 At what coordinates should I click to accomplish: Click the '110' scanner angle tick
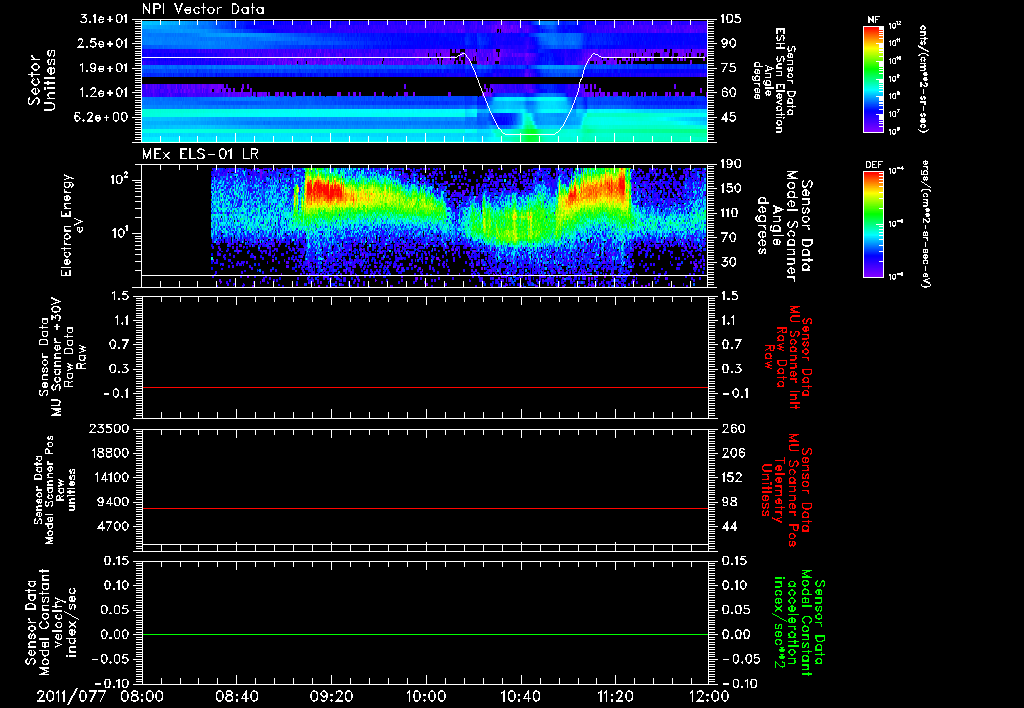click(x=731, y=213)
